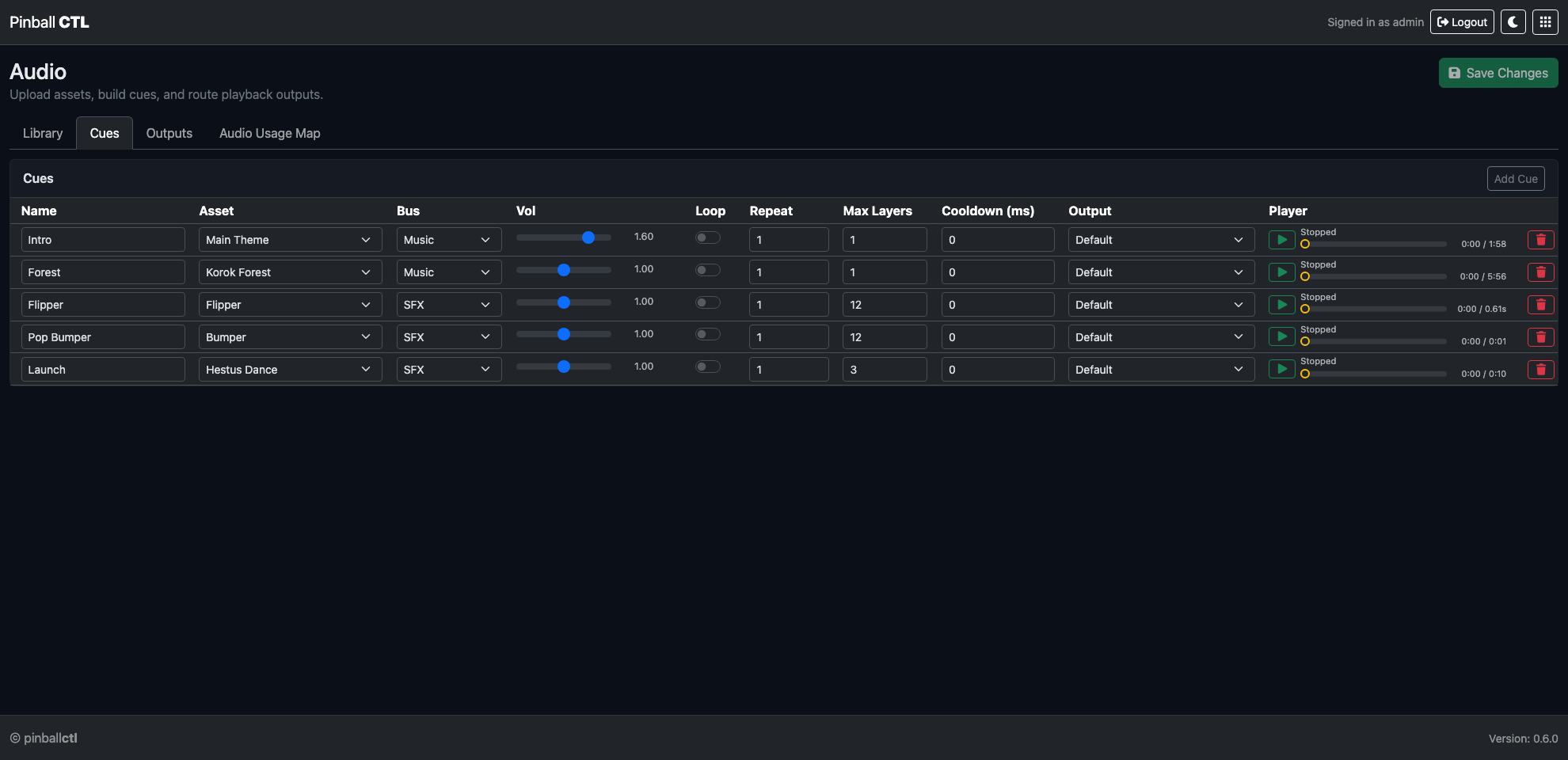Enable looping for the Flipper cue

click(x=708, y=302)
